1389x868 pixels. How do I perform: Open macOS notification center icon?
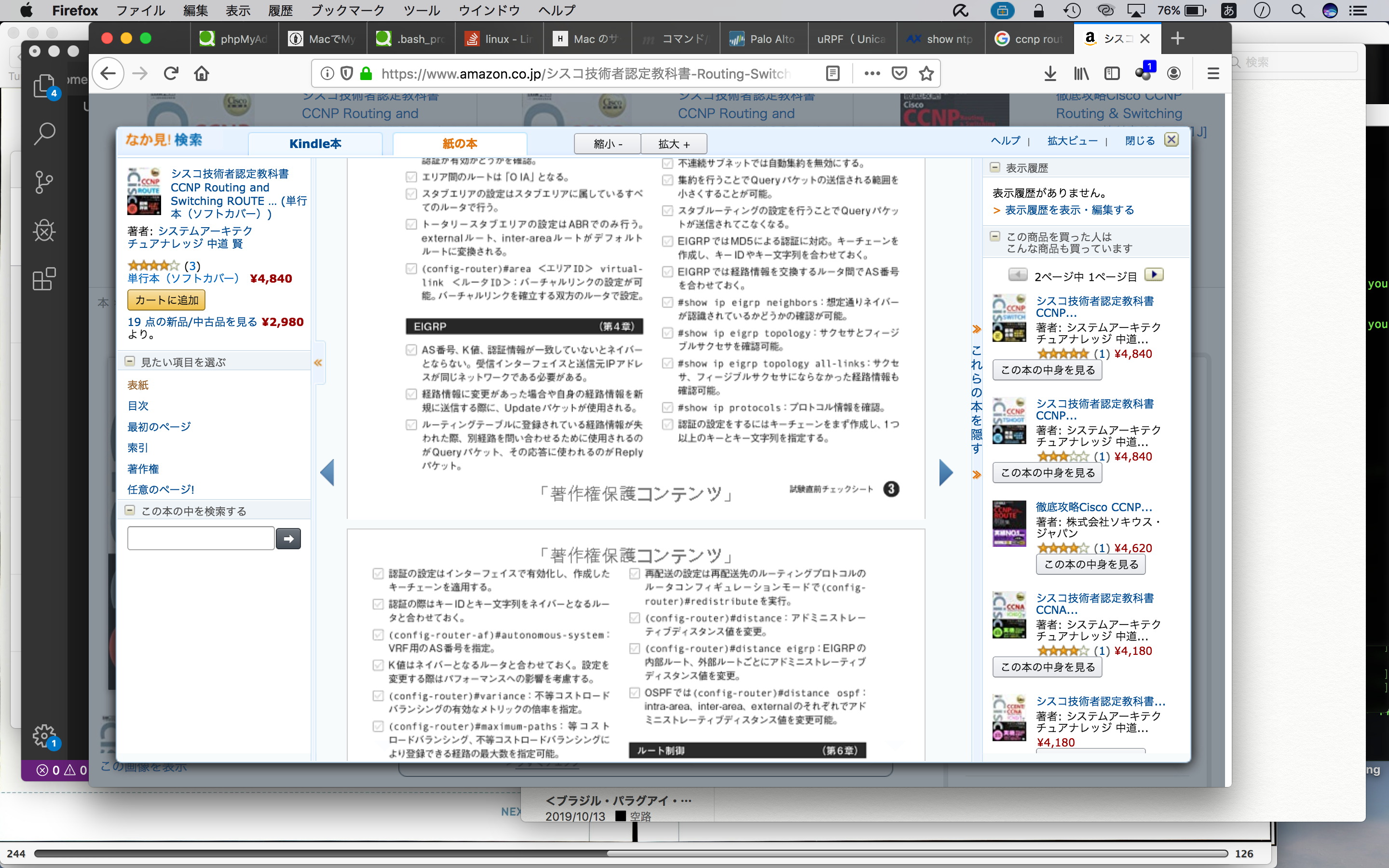[x=1358, y=10]
